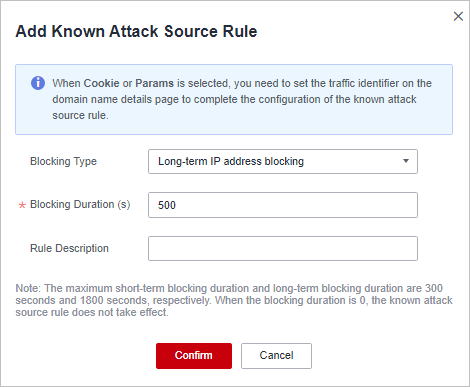Click the dialog title Add Known Attack Source Rule
Viewport: 470px width, 387px height.
pyautogui.click(x=136, y=31)
